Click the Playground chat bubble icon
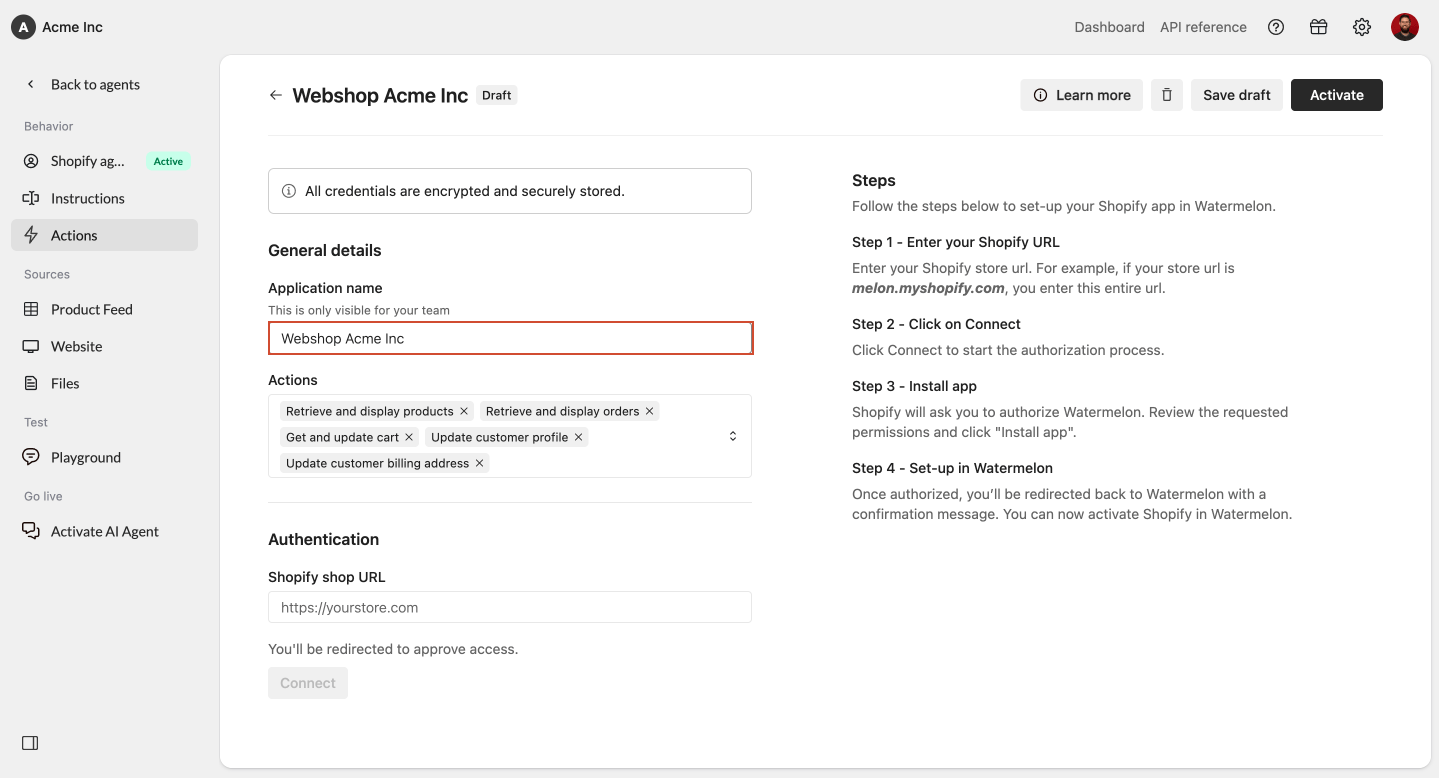 pyautogui.click(x=31, y=457)
